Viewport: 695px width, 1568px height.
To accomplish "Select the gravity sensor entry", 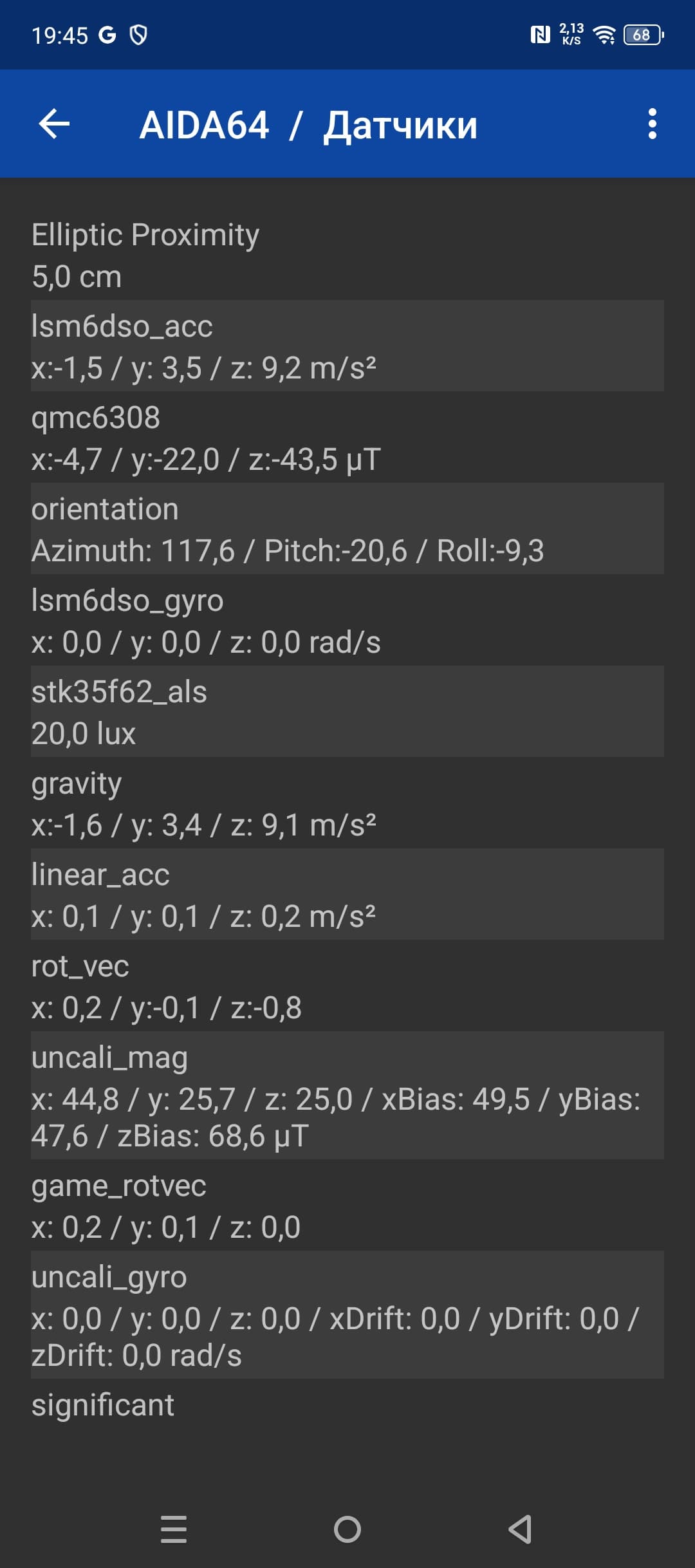I will (347, 803).
